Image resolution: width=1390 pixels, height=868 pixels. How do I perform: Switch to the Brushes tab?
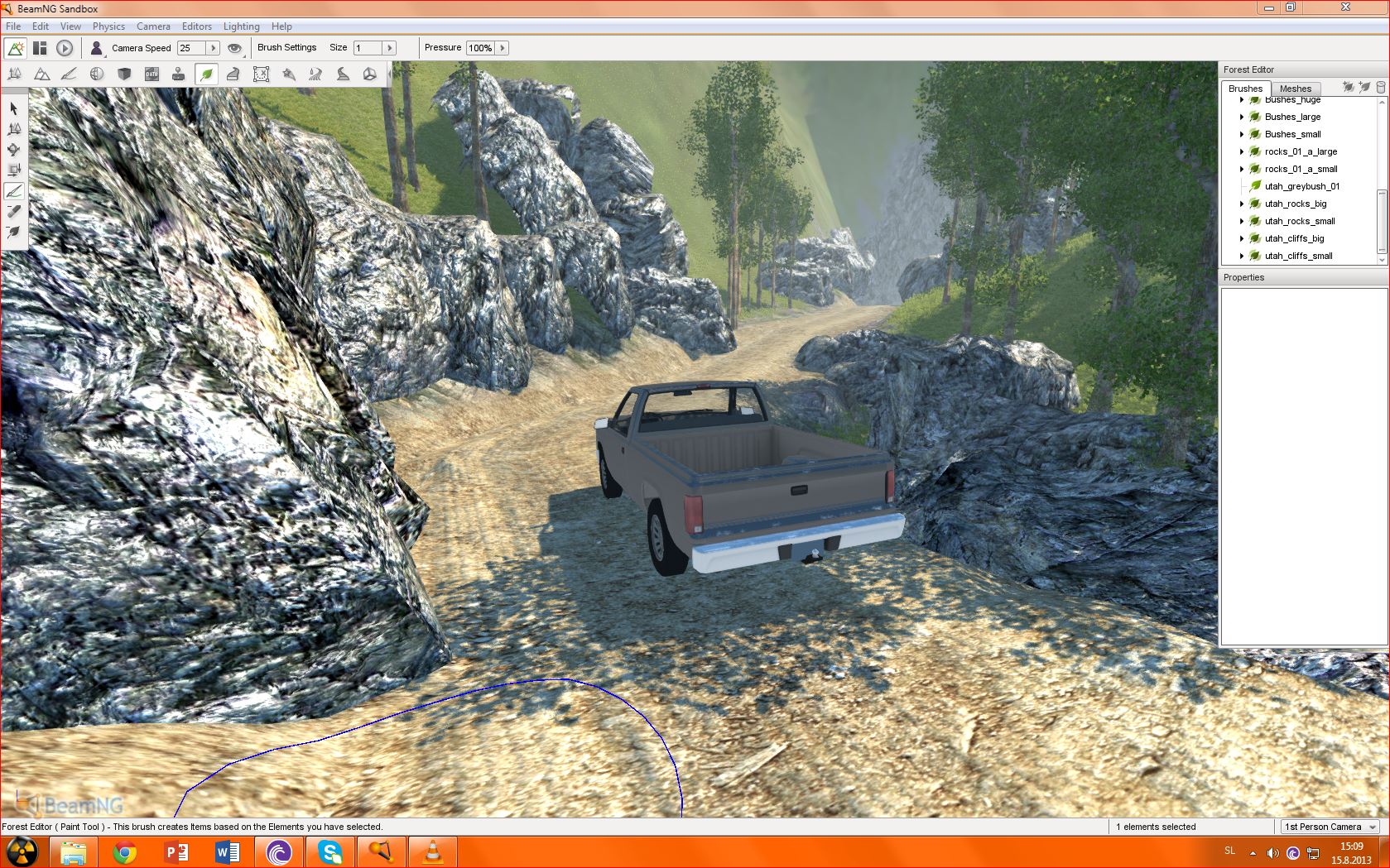1245,89
